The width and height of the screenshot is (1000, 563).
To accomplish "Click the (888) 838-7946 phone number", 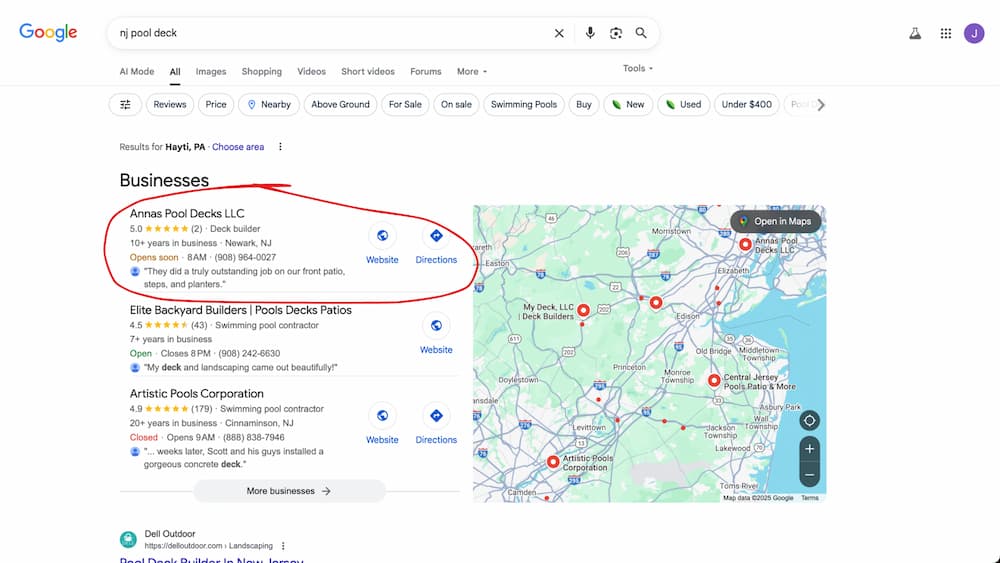I will 253,437.
